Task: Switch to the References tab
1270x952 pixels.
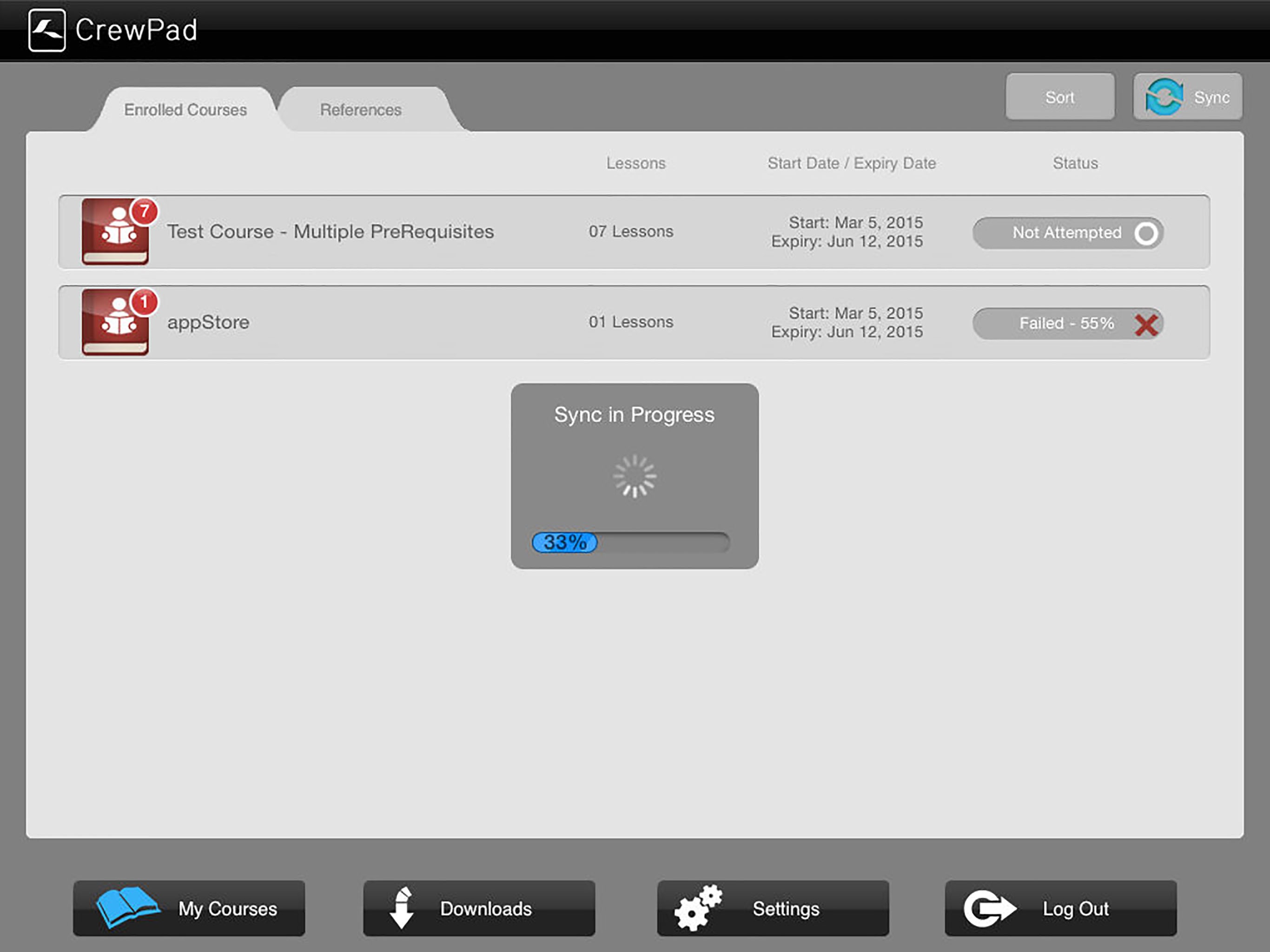Action: click(x=361, y=110)
